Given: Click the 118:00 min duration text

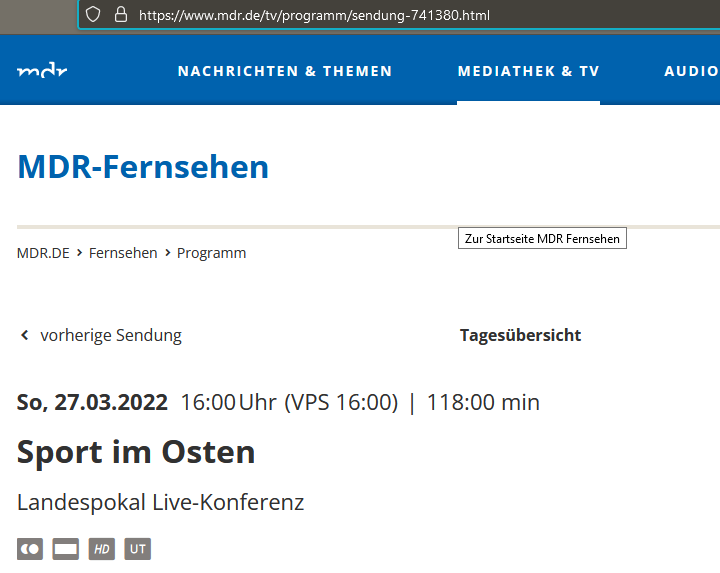Looking at the screenshot, I should [x=483, y=402].
